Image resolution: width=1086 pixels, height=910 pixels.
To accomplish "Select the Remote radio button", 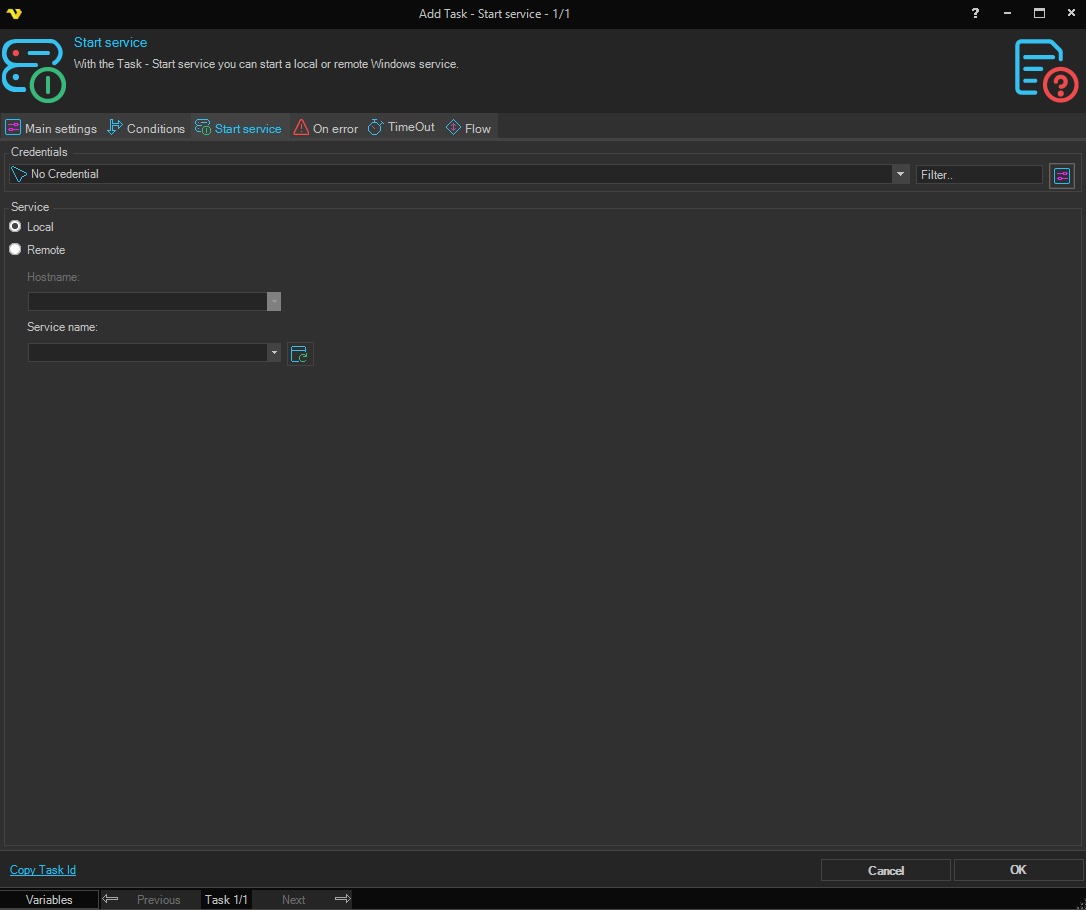I will [15, 250].
